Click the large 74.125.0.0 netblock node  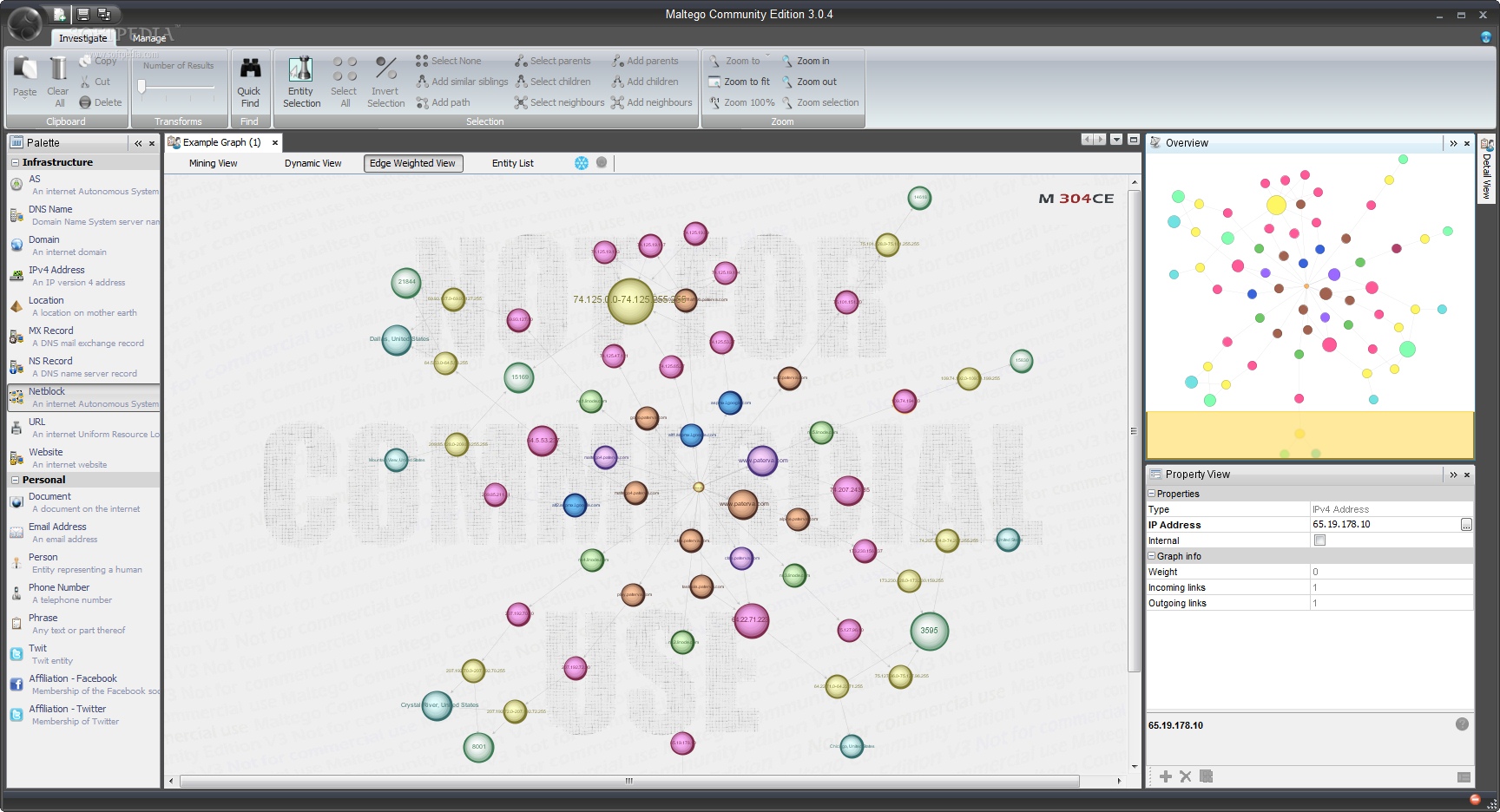(630, 300)
